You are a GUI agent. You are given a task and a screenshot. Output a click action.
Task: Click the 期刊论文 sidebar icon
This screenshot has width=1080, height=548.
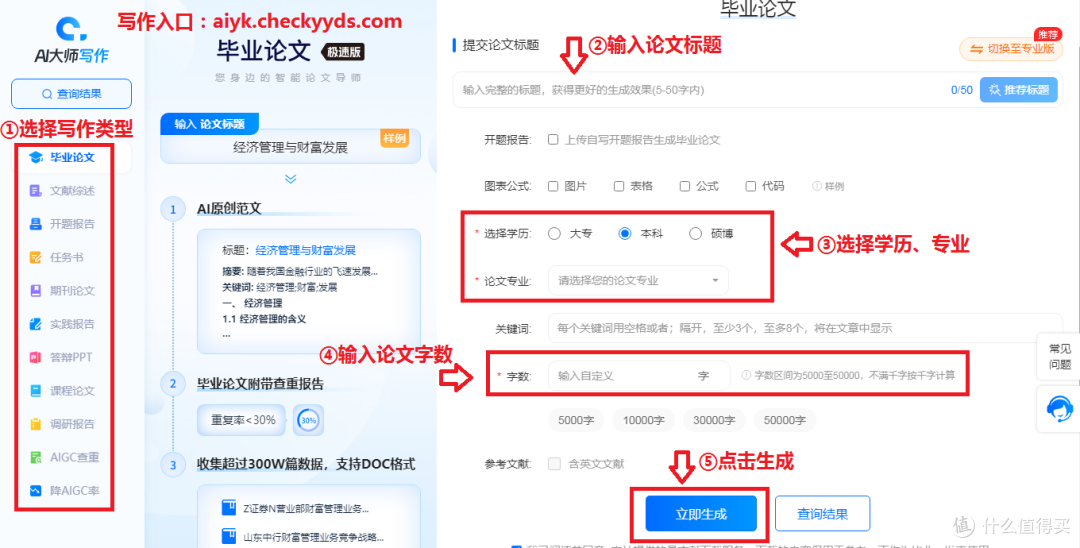point(36,291)
